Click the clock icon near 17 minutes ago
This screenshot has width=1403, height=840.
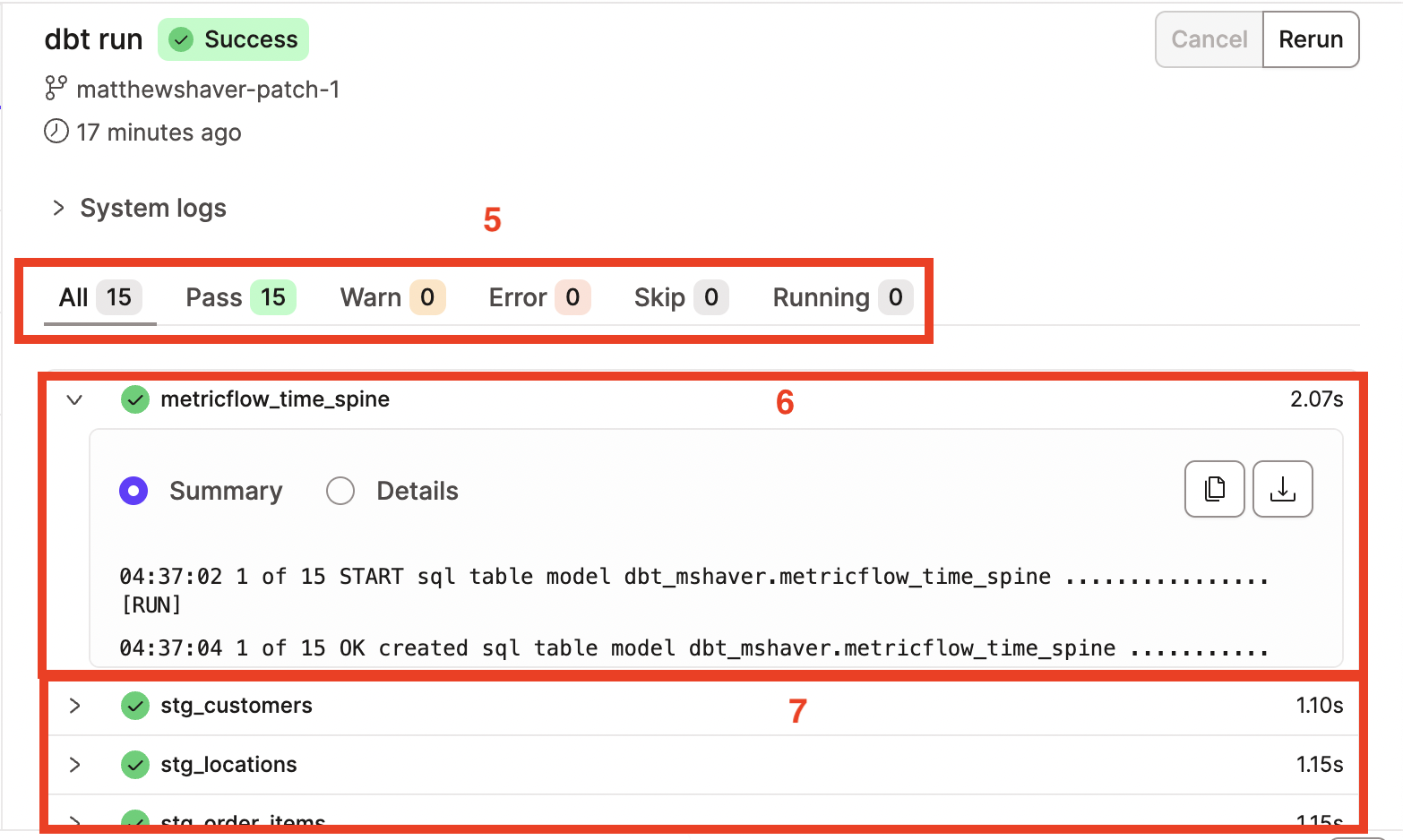[x=56, y=132]
